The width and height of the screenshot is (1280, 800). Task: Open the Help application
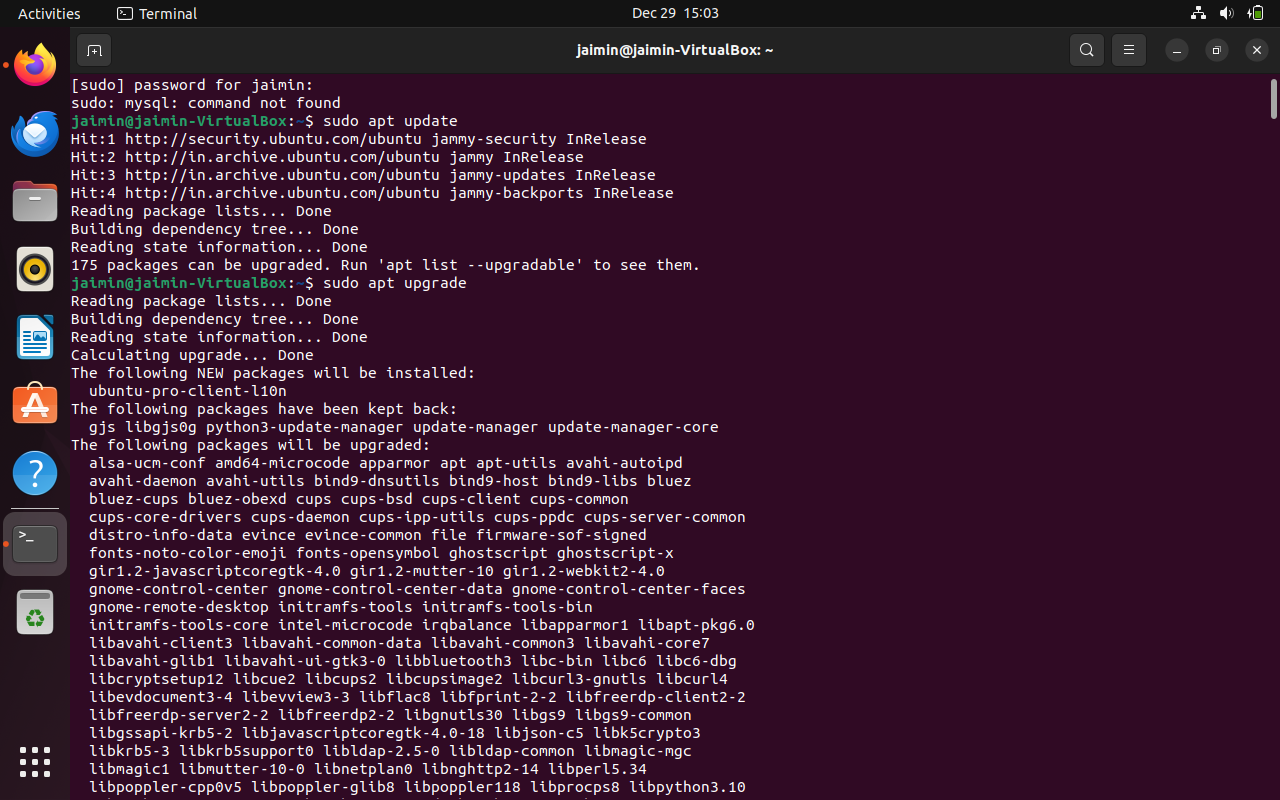(x=34, y=472)
